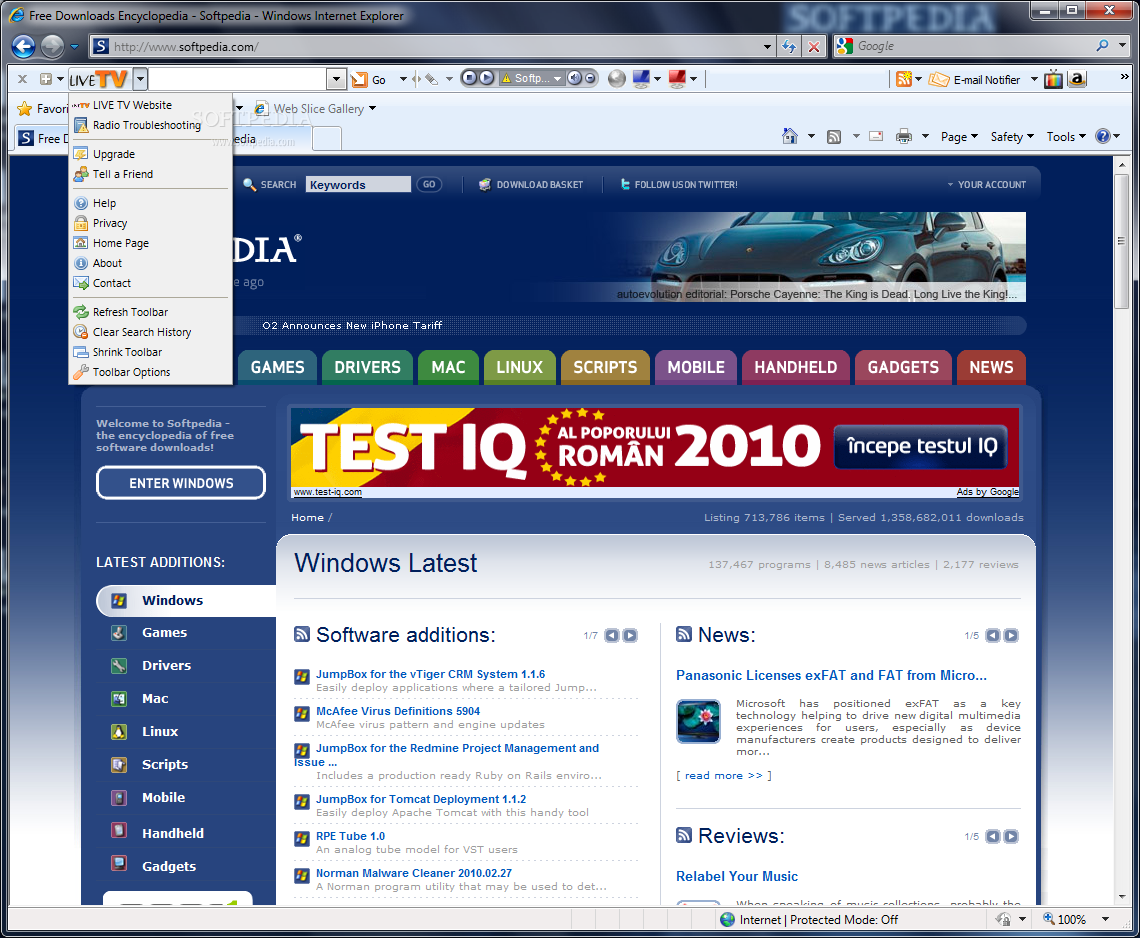Screen dimensions: 1140x938
Task: Collapse the LIVE TV menu dropdown arrow
Action: click(x=140, y=79)
